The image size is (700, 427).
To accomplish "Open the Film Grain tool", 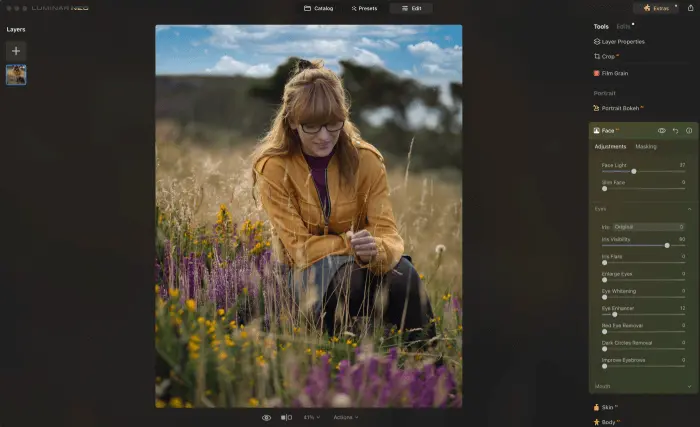I will (611, 73).
